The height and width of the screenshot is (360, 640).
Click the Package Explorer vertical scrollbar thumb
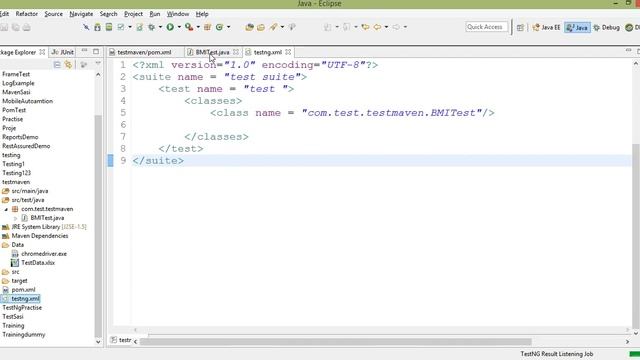[98, 227]
